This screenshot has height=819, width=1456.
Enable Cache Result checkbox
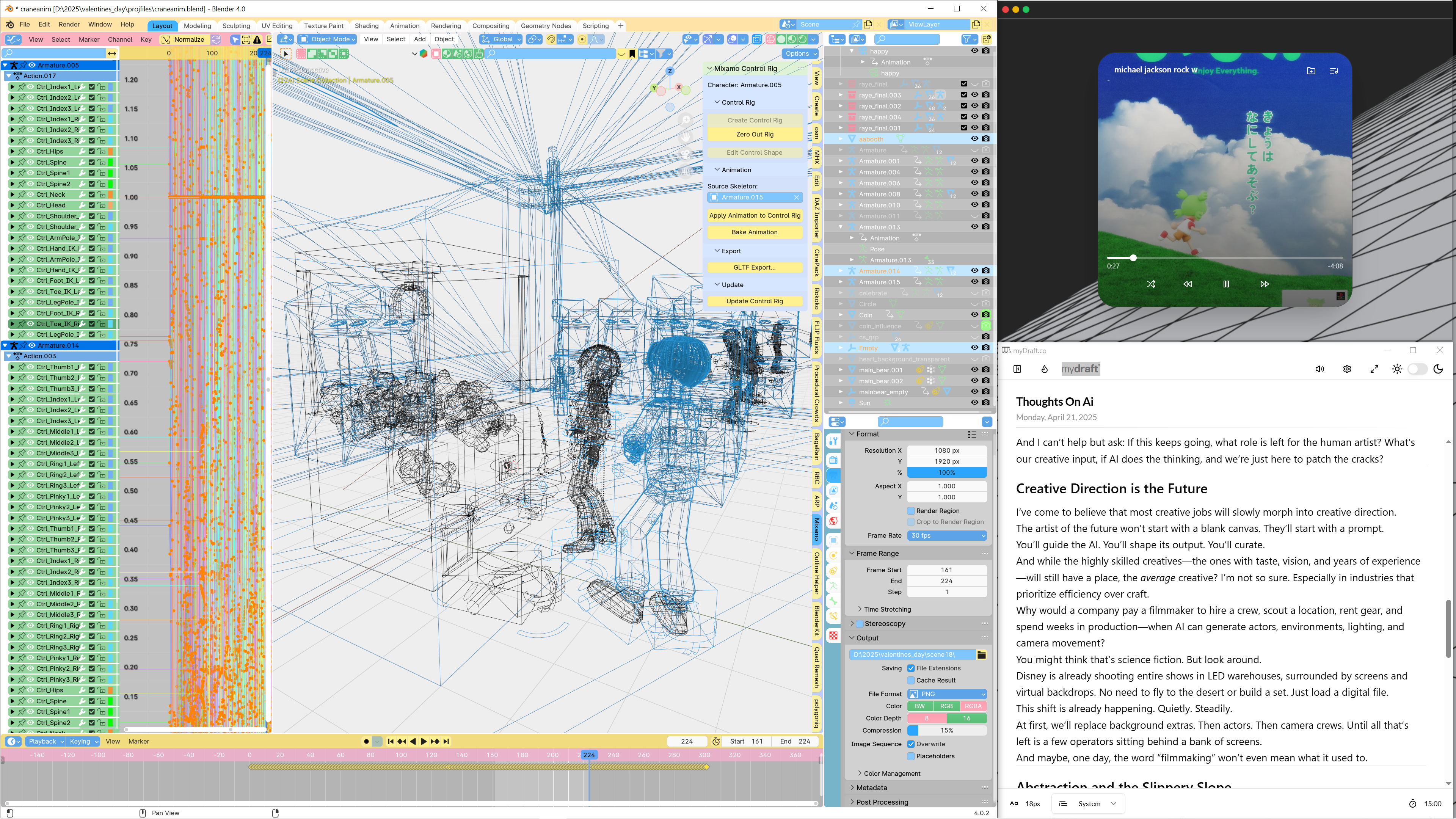pos(911,680)
